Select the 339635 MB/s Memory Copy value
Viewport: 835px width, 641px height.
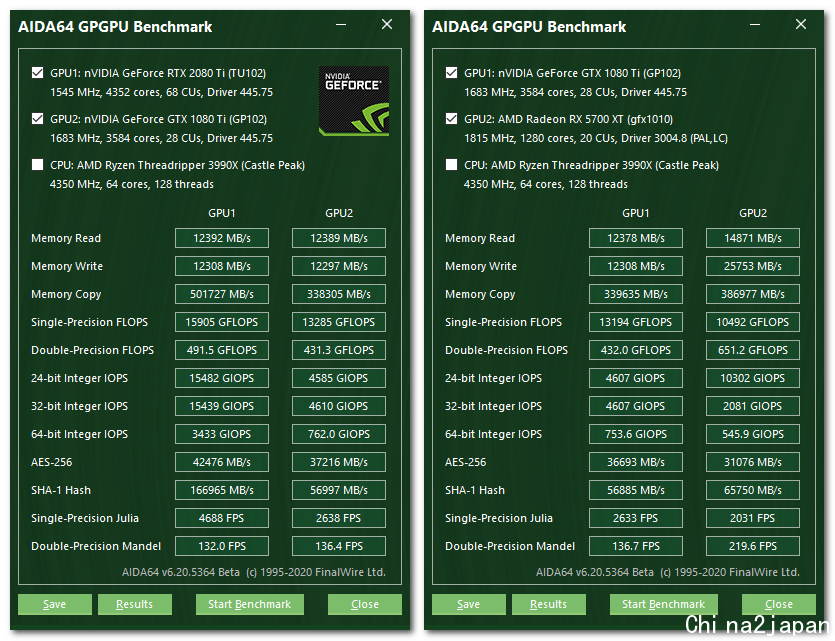[x=635, y=294]
